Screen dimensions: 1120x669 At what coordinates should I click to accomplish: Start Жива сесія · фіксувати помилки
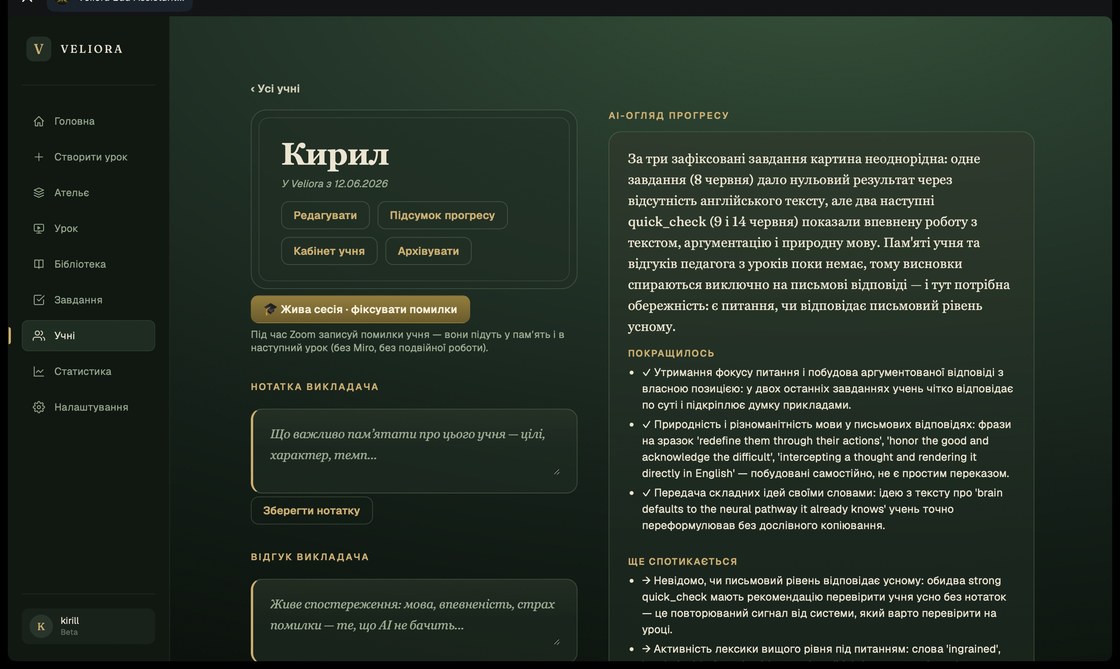(x=360, y=309)
